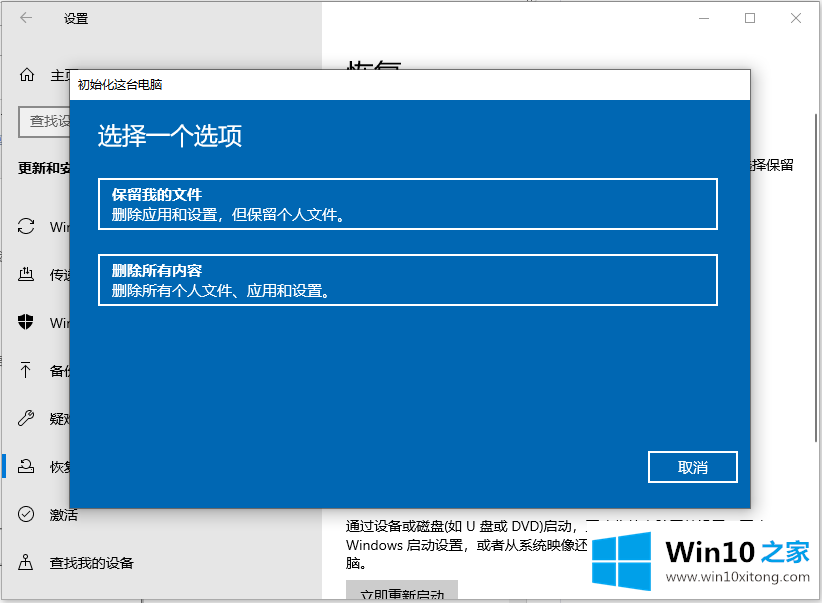Open the home icon in Settings sidebar
The width and height of the screenshot is (822, 603).
27,75
